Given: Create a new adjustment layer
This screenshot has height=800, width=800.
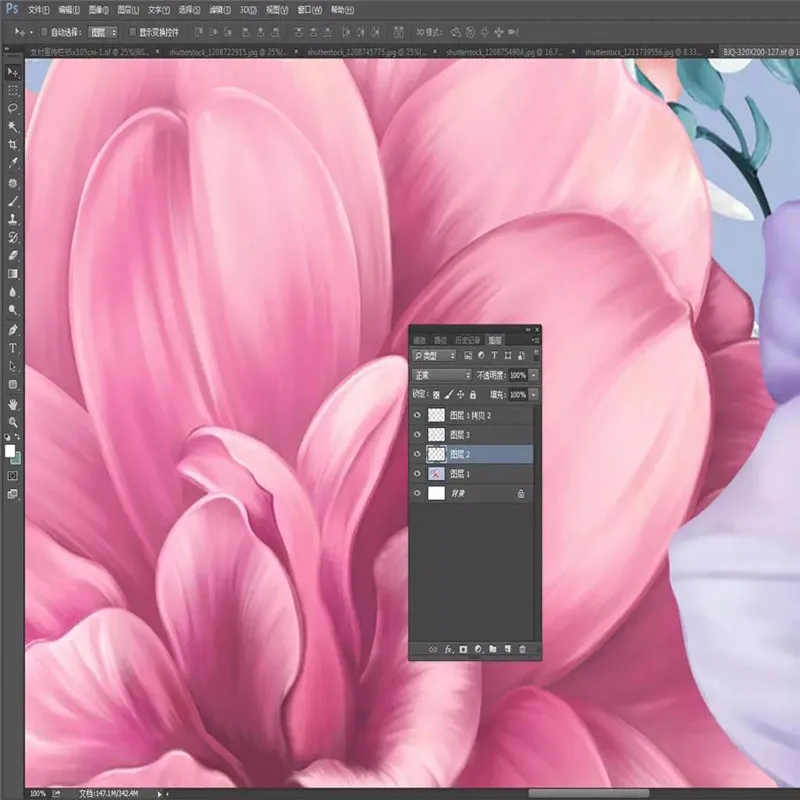Looking at the screenshot, I should (478, 649).
